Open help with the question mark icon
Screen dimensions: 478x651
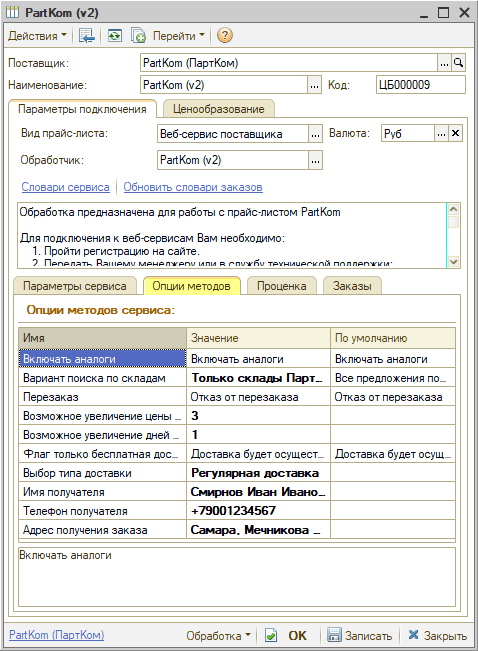click(224, 36)
